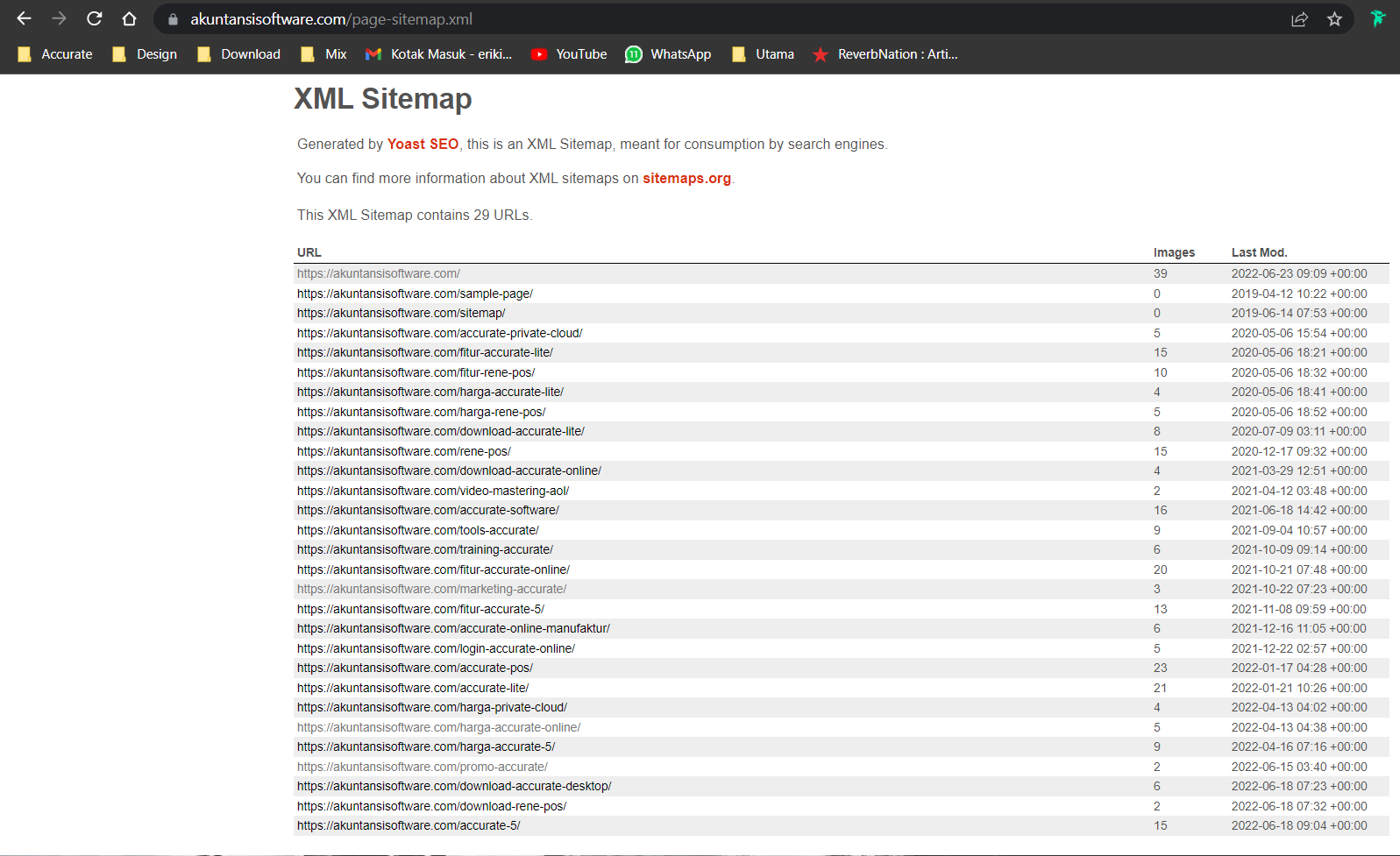Sort by the Last Mod. column header
1400x856 pixels.
point(1259,253)
